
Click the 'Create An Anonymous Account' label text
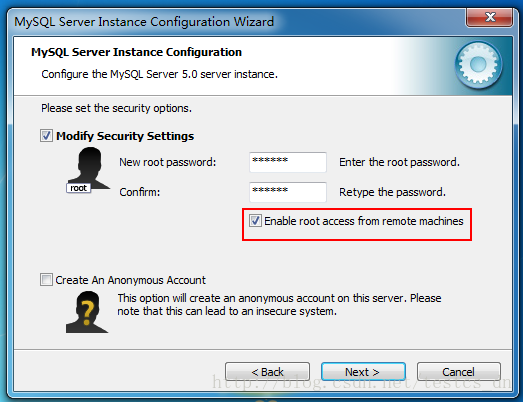[x=130, y=280]
